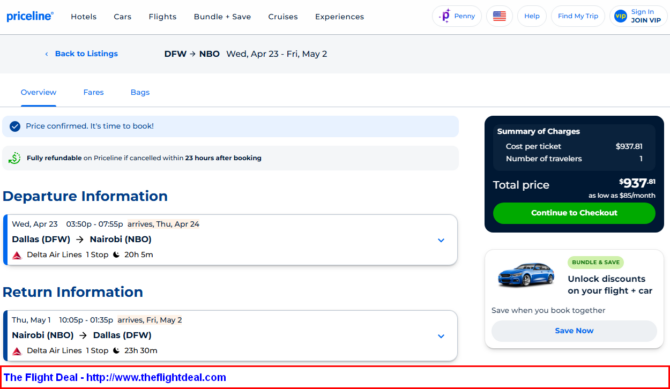The image size is (670, 389).
Task: Click the Priceline logo
Action: click(30, 16)
